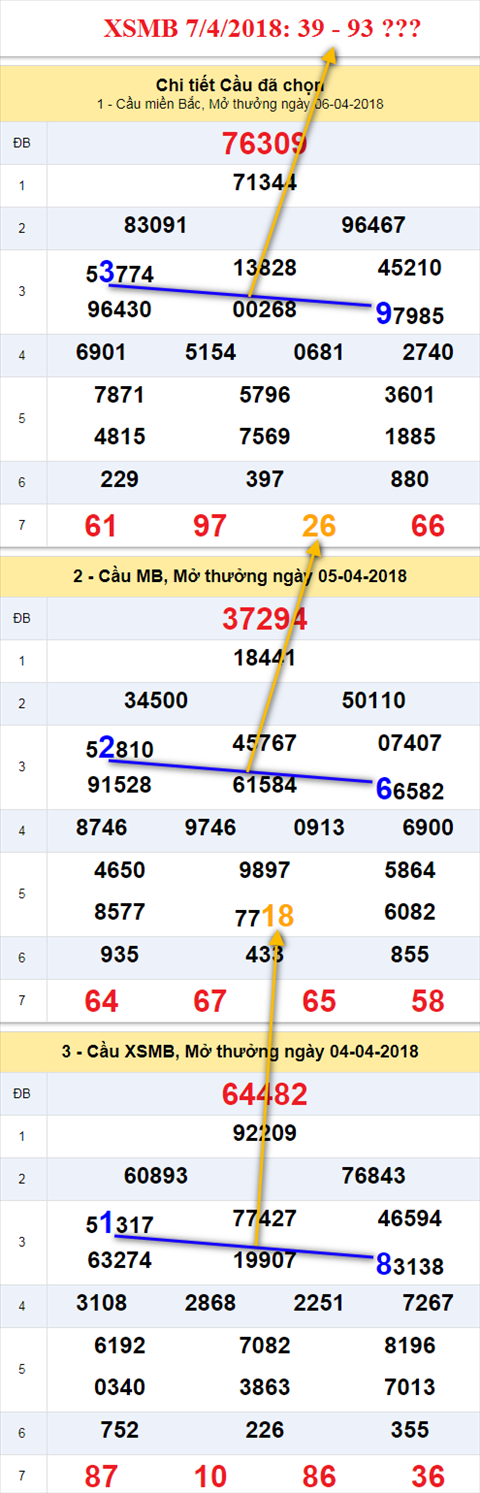Viewport: 480px width, 1493px height.
Task: Click the title "XSMB 7/4/2018: 39 - 93 ???"
Action: [261, 29]
